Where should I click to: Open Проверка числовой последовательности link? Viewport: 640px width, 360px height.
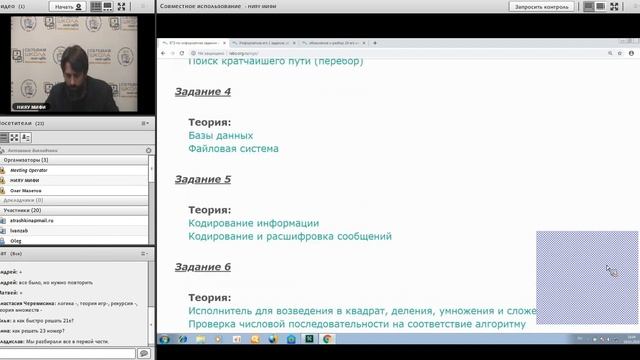click(357, 324)
